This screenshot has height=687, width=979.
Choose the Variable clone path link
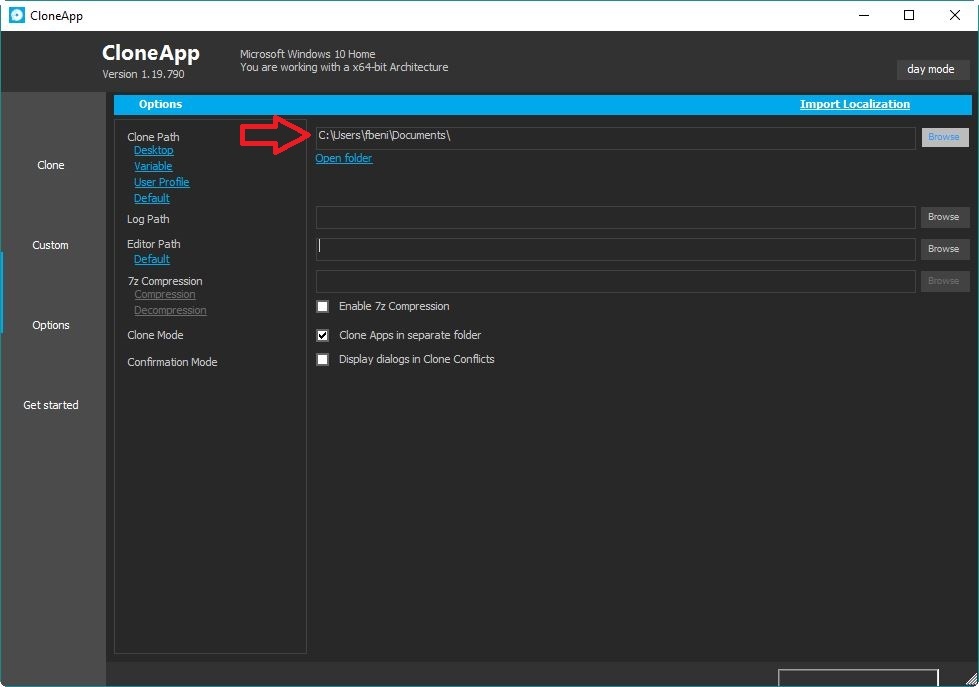153,166
